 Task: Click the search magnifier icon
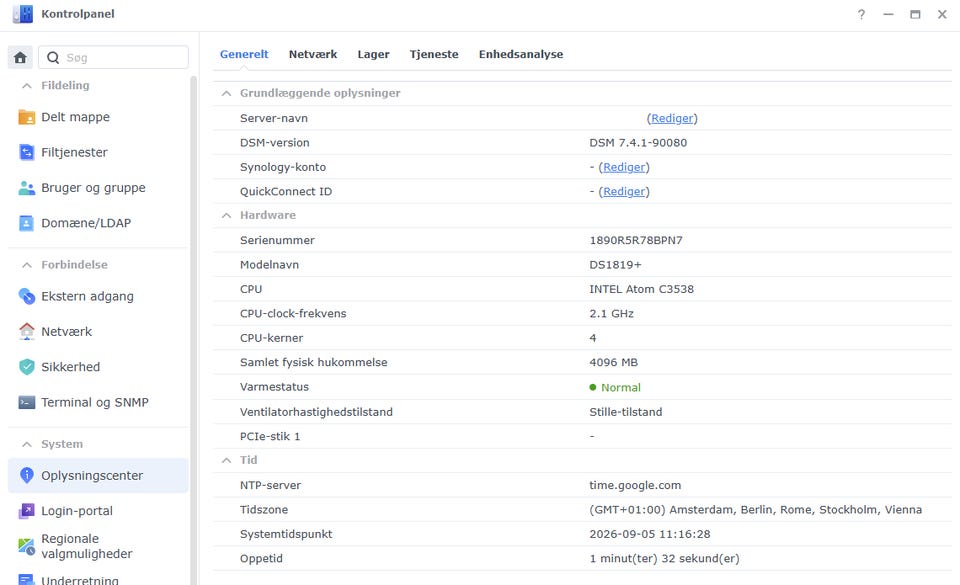tap(53, 58)
